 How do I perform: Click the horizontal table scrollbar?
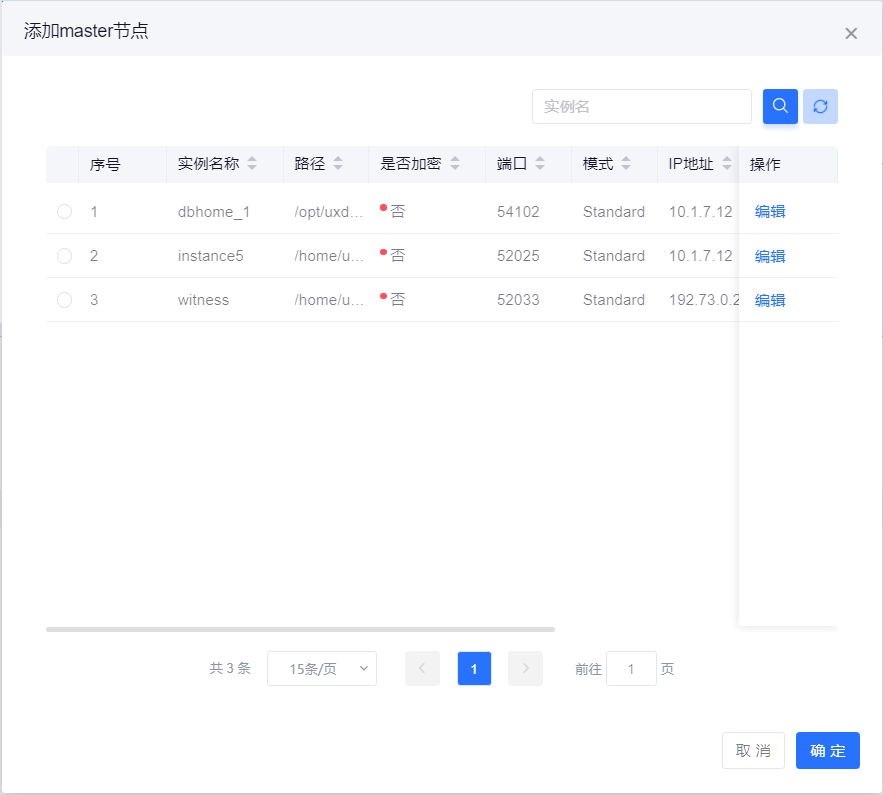pos(300,629)
